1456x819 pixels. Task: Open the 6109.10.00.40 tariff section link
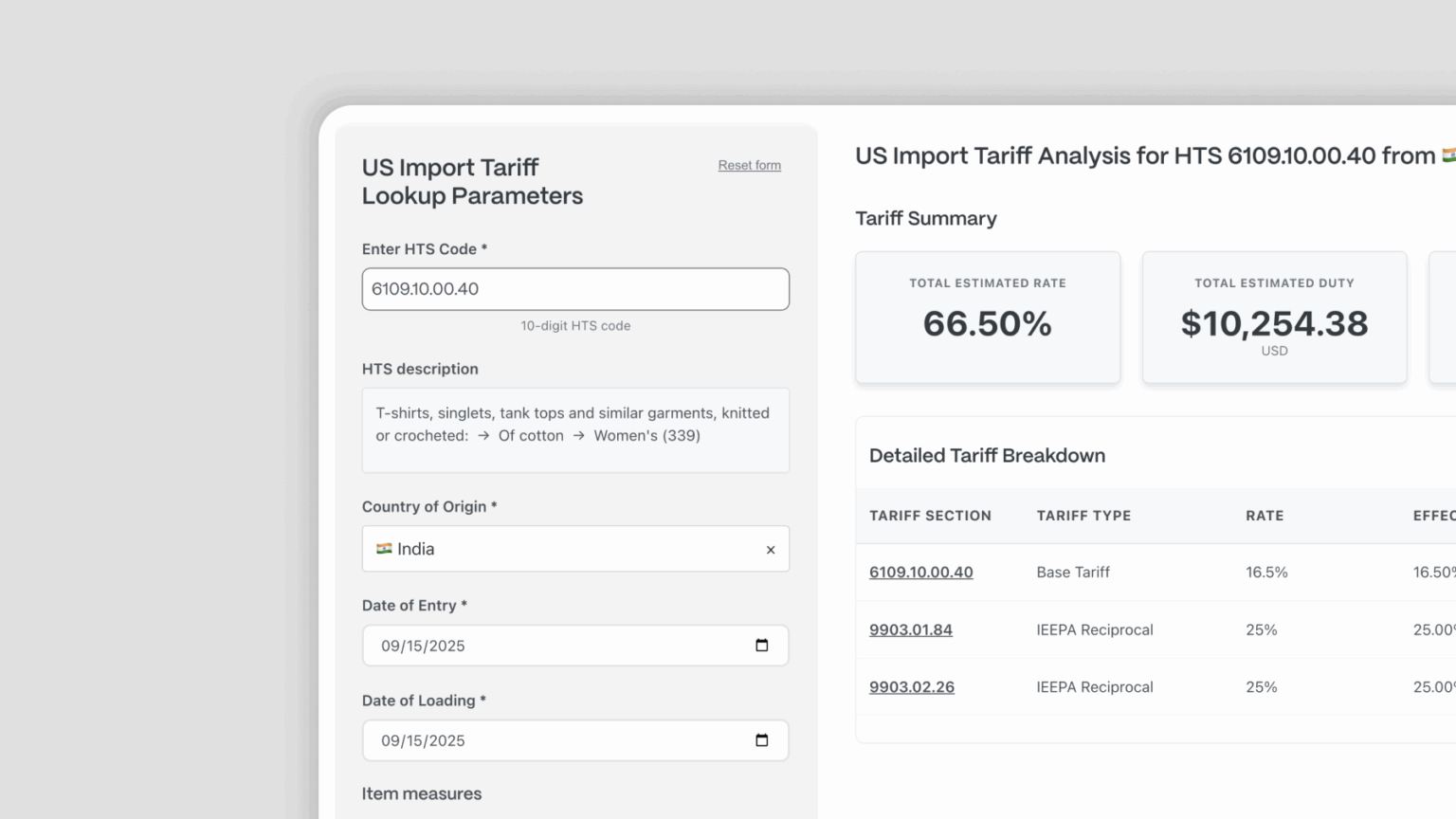click(x=920, y=573)
